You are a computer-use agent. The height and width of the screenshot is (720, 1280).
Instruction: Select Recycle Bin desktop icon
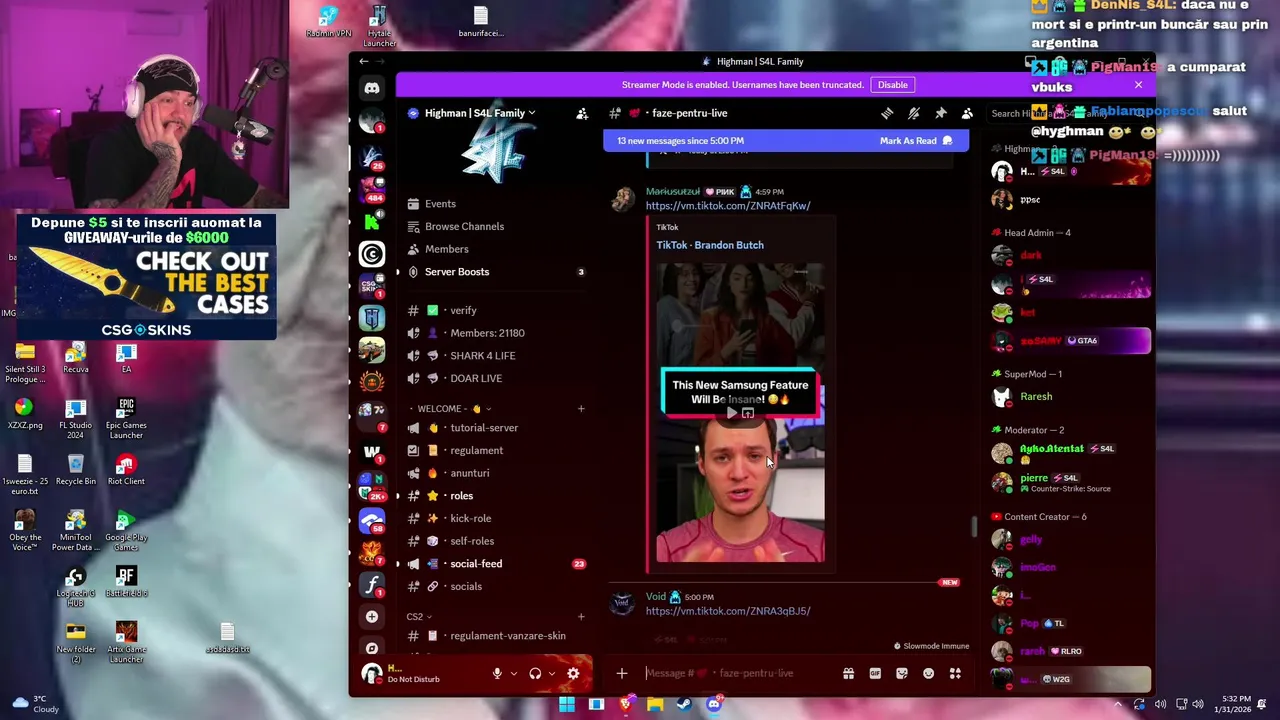pyautogui.click(x=75, y=469)
